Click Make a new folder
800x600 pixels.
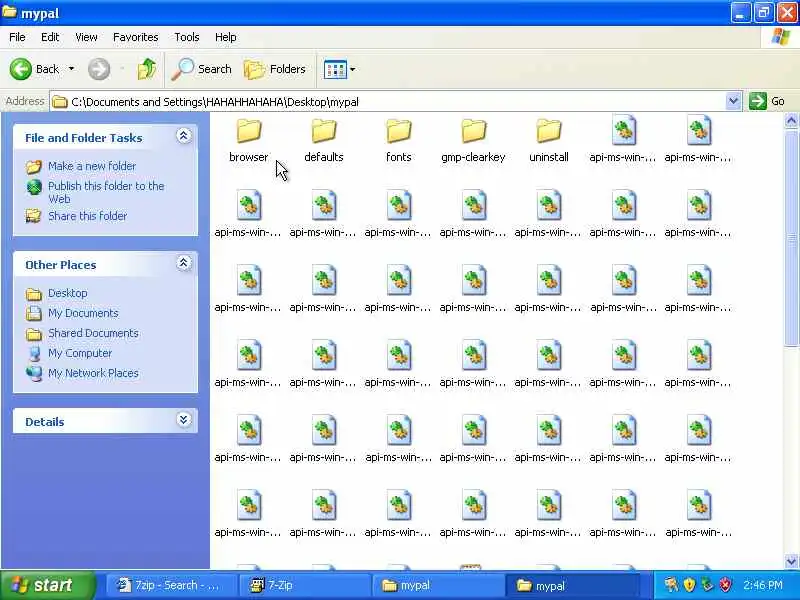[x=92, y=166]
